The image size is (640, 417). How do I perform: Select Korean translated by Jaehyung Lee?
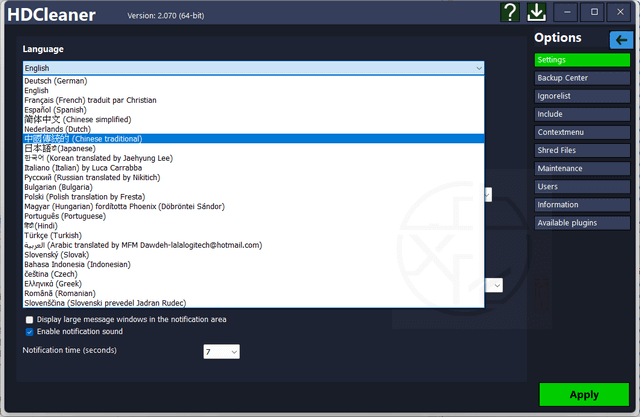pos(253,158)
